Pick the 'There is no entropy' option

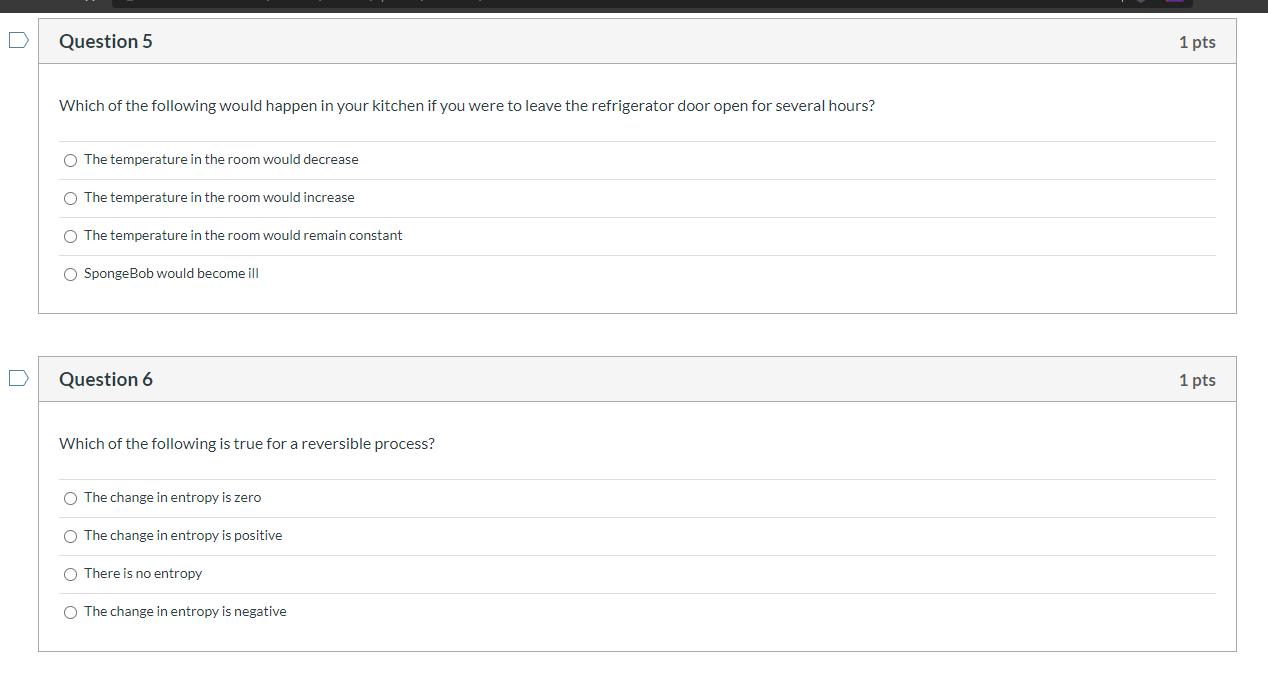tap(70, 574)
